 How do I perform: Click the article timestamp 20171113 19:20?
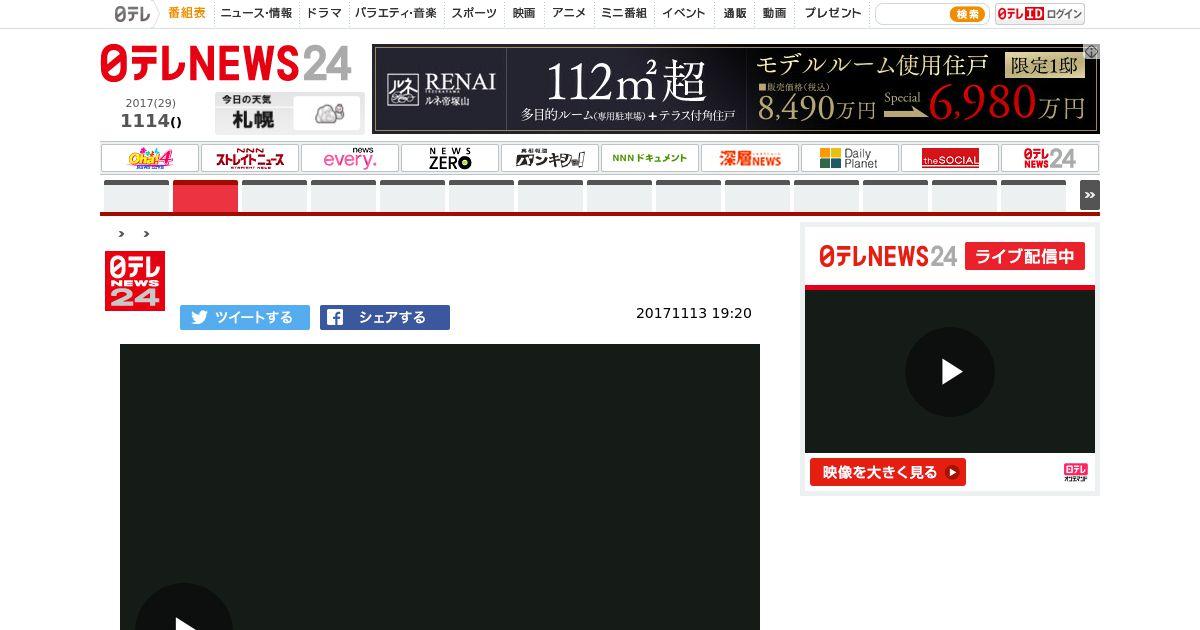coord(694,313)
